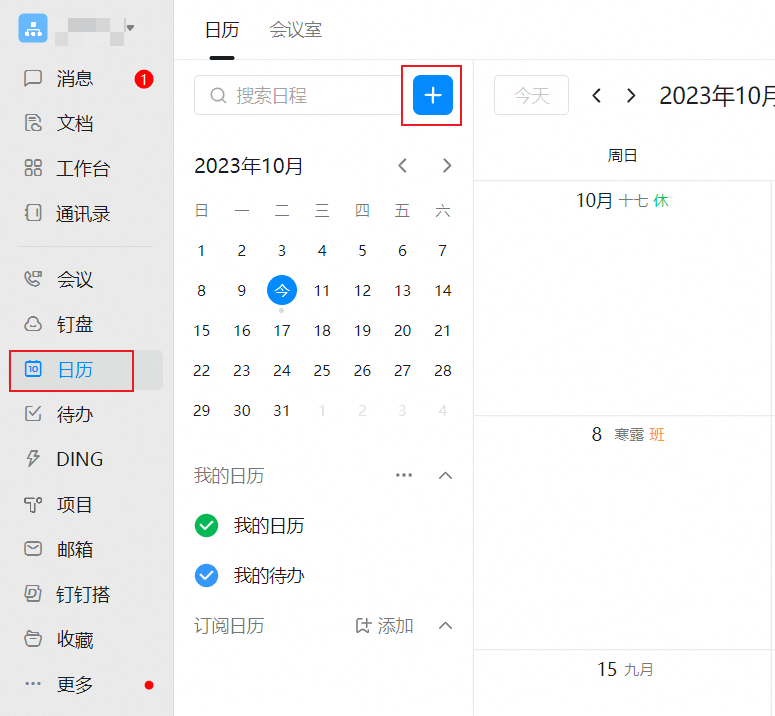This screenshot has width=775, height=716.
Task: Click the 2023年10月 mini calendar title
Action: pos(249,166)
